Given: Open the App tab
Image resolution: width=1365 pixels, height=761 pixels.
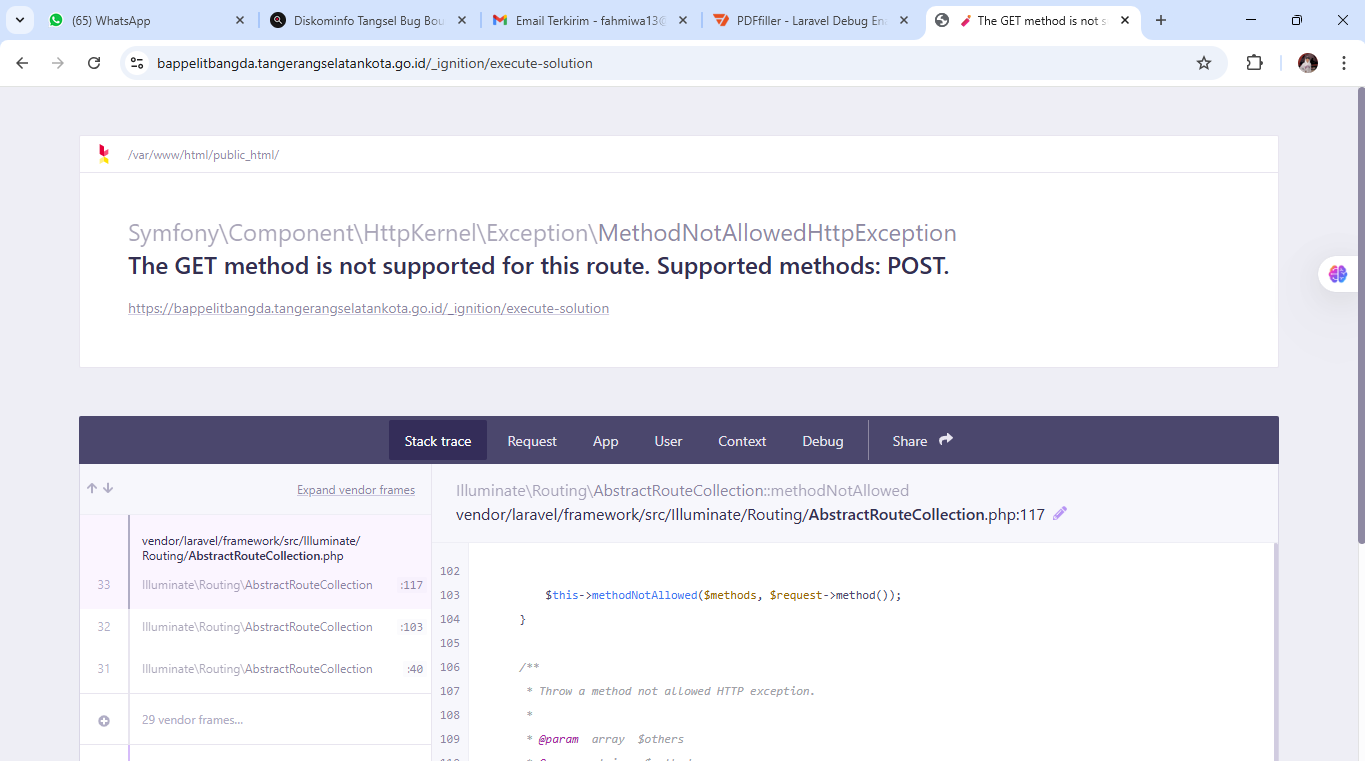Looking at the screenshot, I should (x=605, y=441).
